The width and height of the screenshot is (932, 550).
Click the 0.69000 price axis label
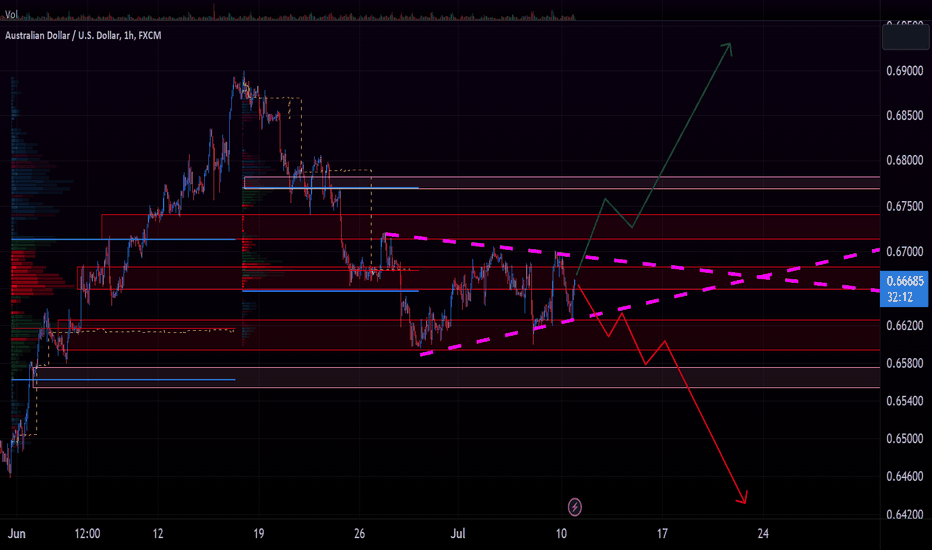point(905,71)
